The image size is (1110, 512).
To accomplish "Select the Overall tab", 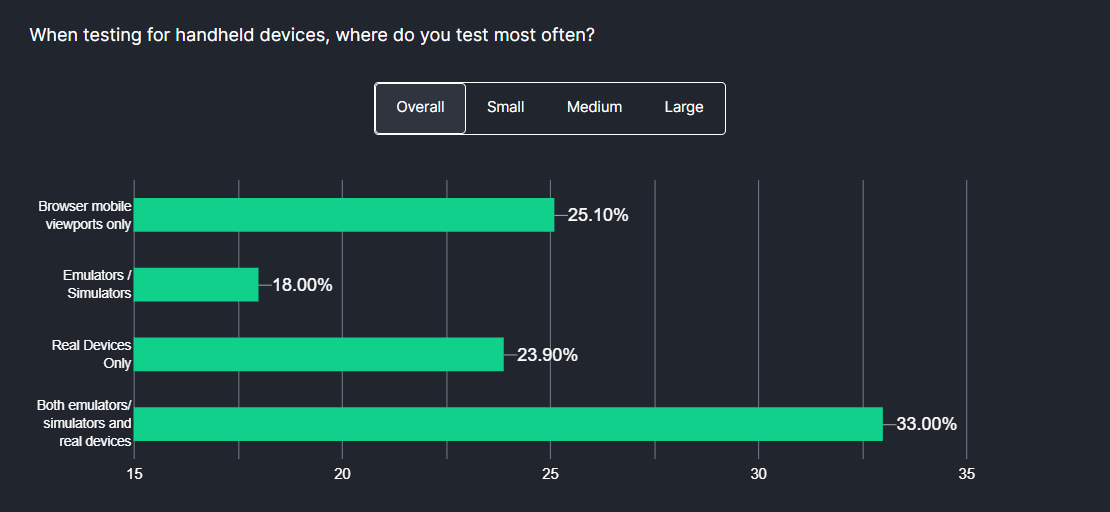I will click(x=420, y=108).
